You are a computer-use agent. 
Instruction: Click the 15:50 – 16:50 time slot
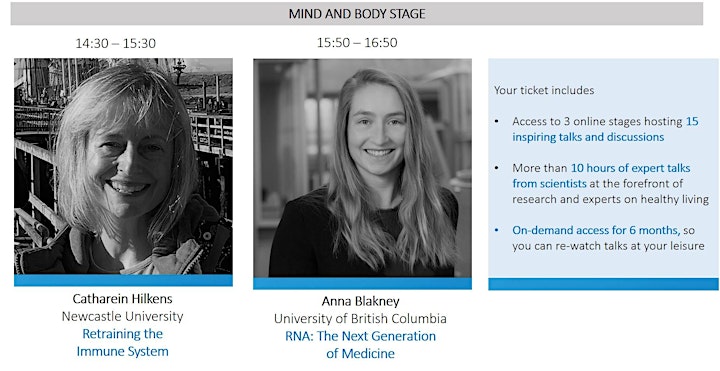click(357, 43)
